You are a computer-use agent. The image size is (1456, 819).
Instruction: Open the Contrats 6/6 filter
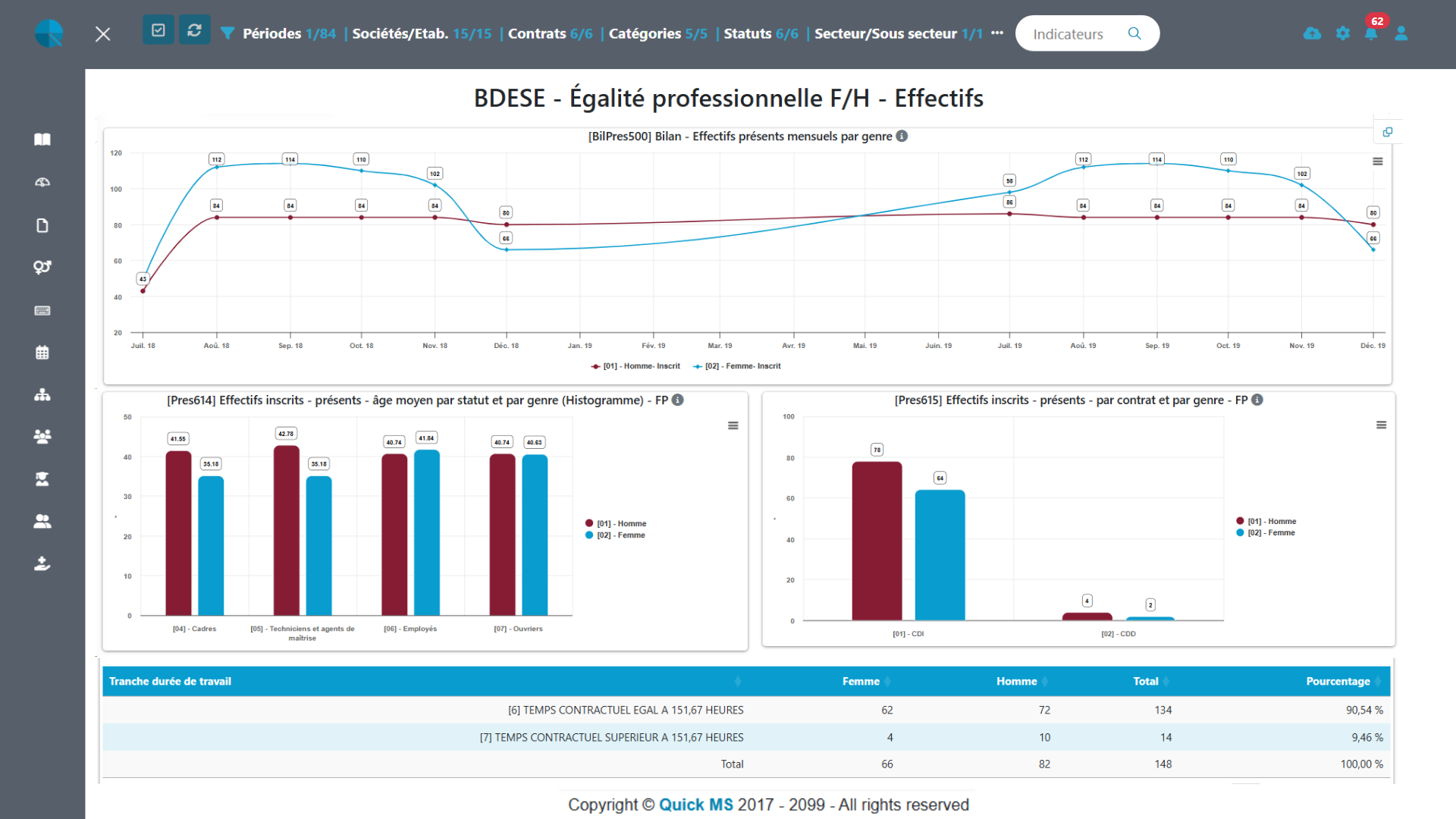tap(550, 33)
